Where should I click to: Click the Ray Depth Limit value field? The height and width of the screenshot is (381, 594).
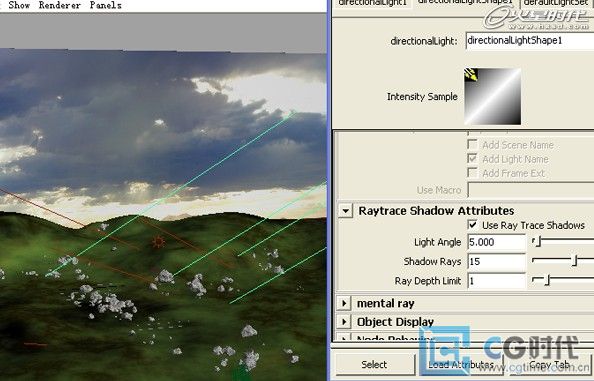click(x=496, y=281)
